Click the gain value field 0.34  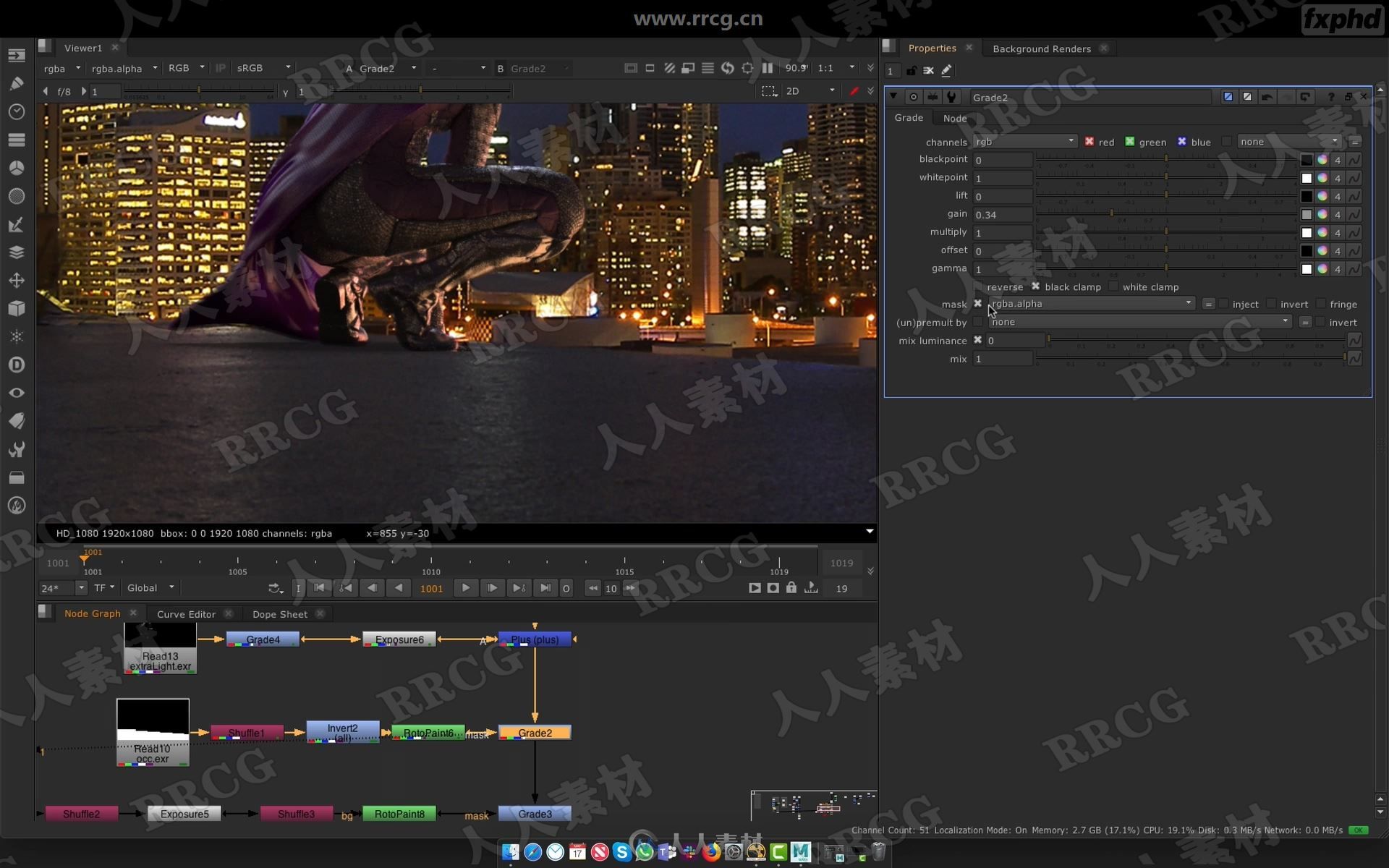tap(1003, 215)
